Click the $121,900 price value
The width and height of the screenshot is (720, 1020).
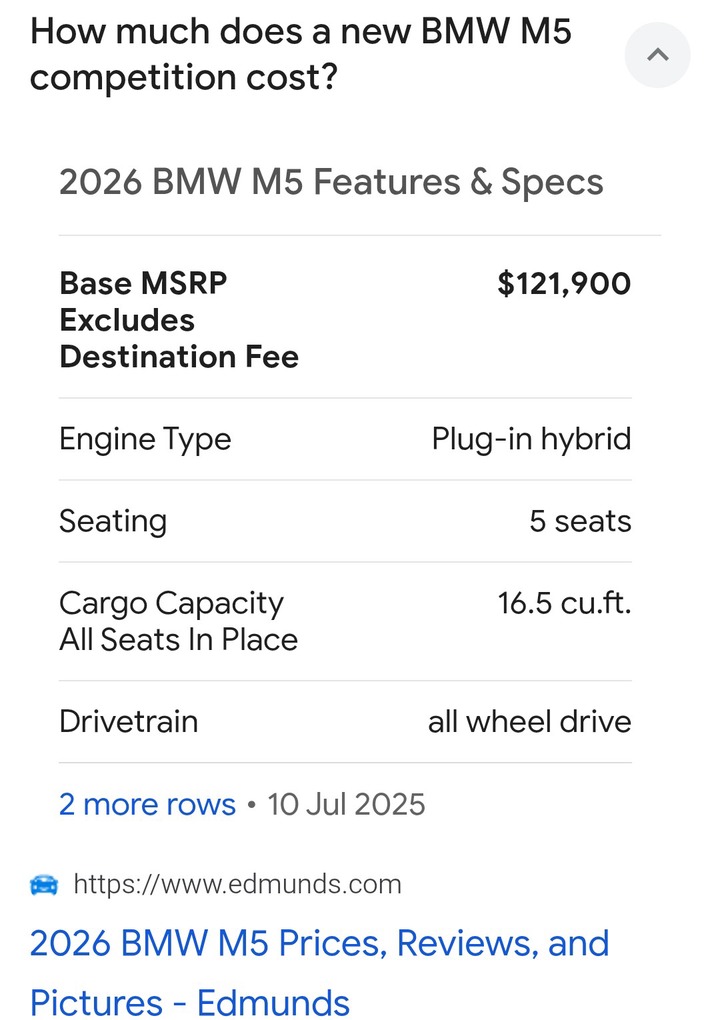coord(564,284)
